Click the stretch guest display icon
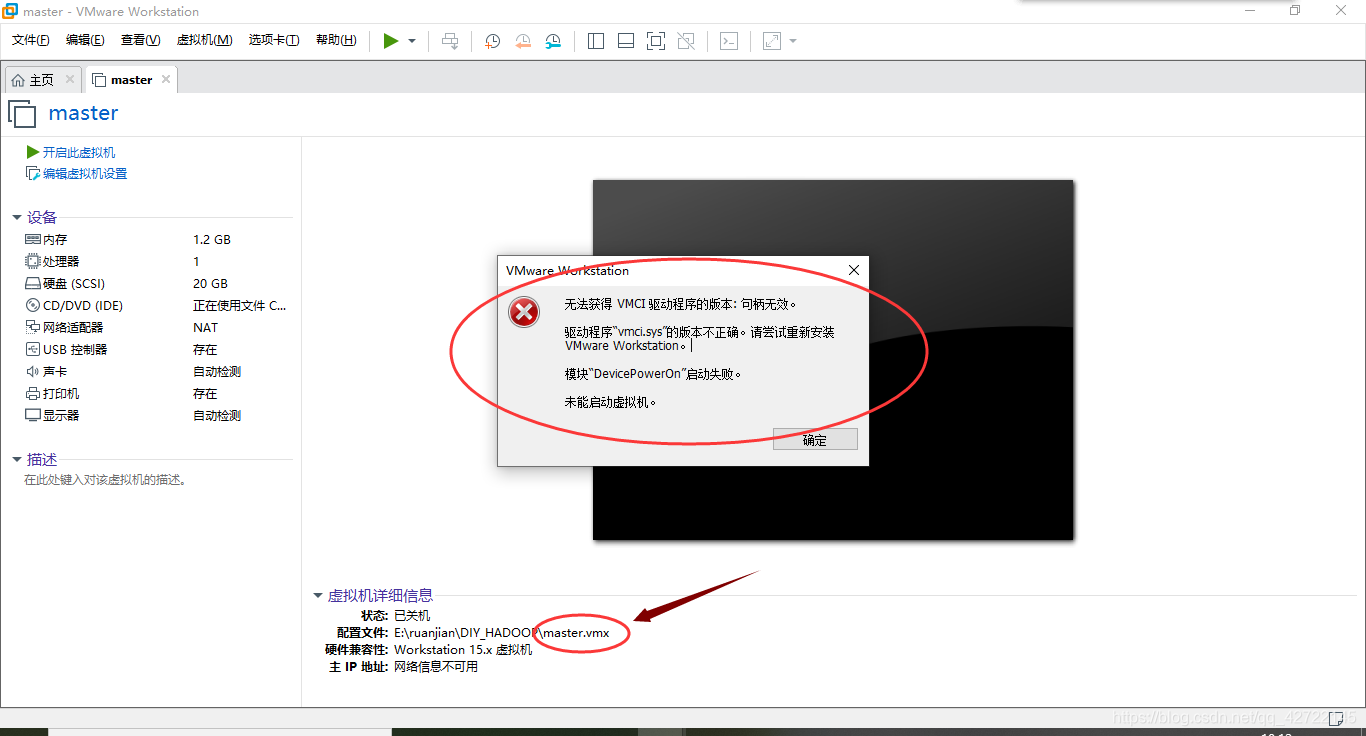 click(772, 41)
